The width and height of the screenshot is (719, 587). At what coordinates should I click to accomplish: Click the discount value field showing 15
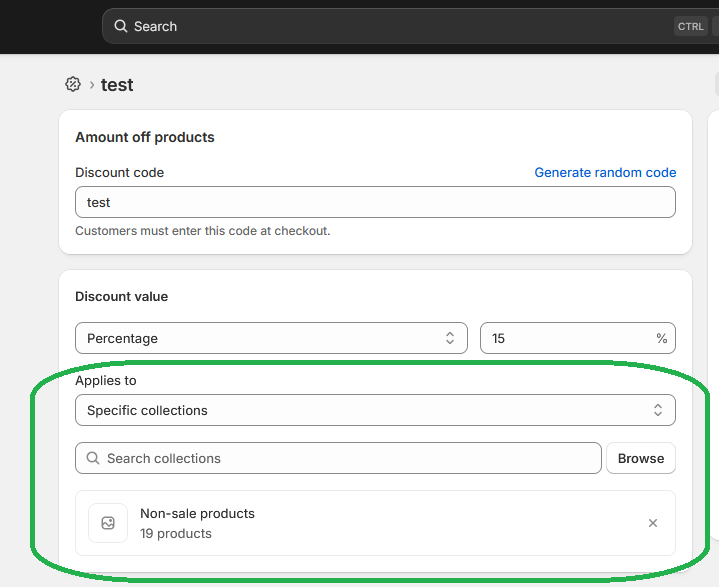565,338
